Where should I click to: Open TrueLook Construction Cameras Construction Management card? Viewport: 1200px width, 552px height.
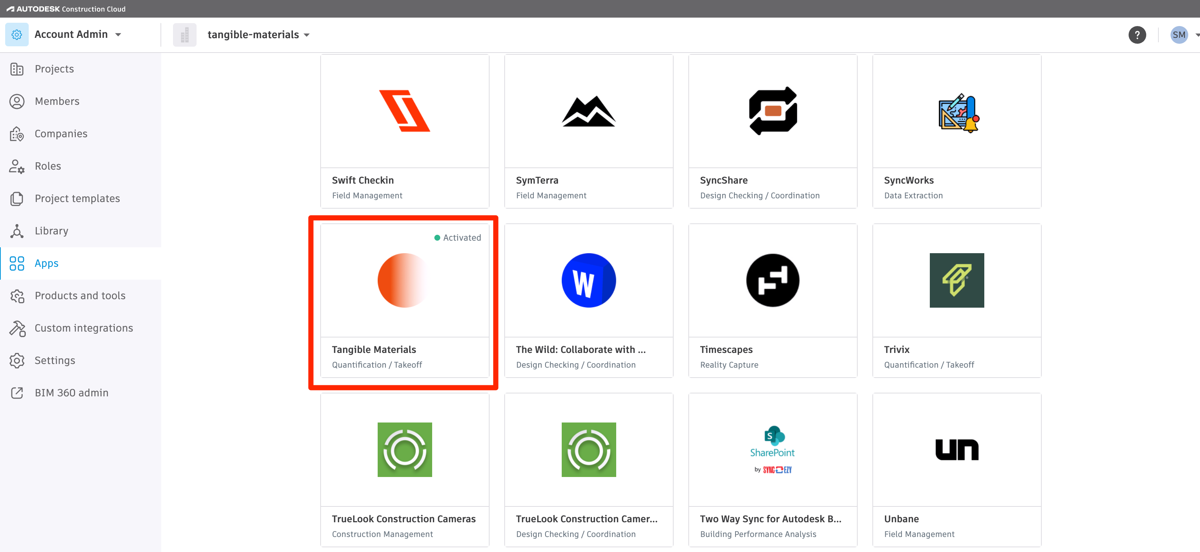coord(405,469)
